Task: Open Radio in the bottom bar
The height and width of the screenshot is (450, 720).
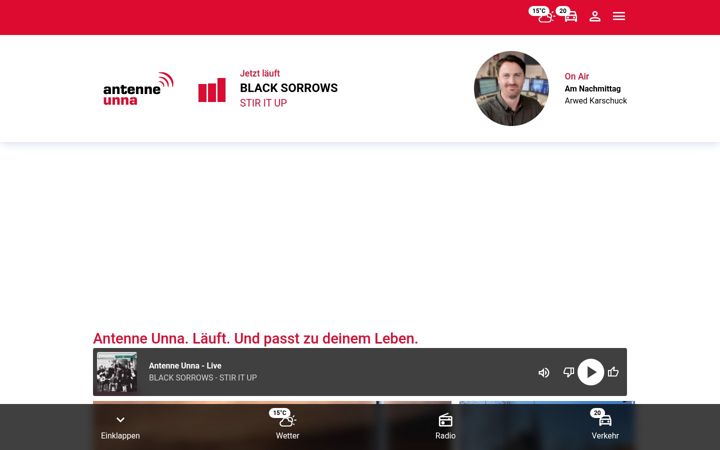Action: coord(445,427)
